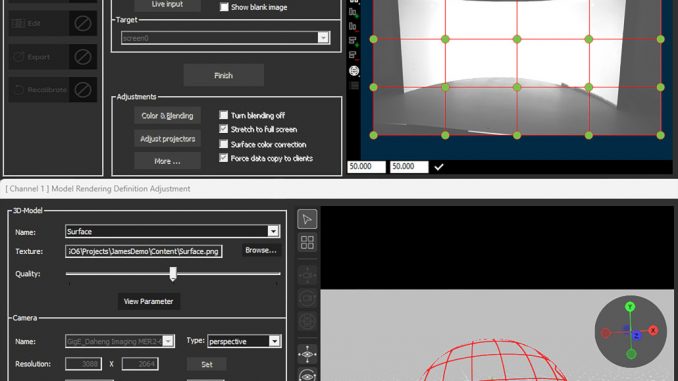Click the Quality slider handle
Screen dimensions: 678x381
(173, 274)
